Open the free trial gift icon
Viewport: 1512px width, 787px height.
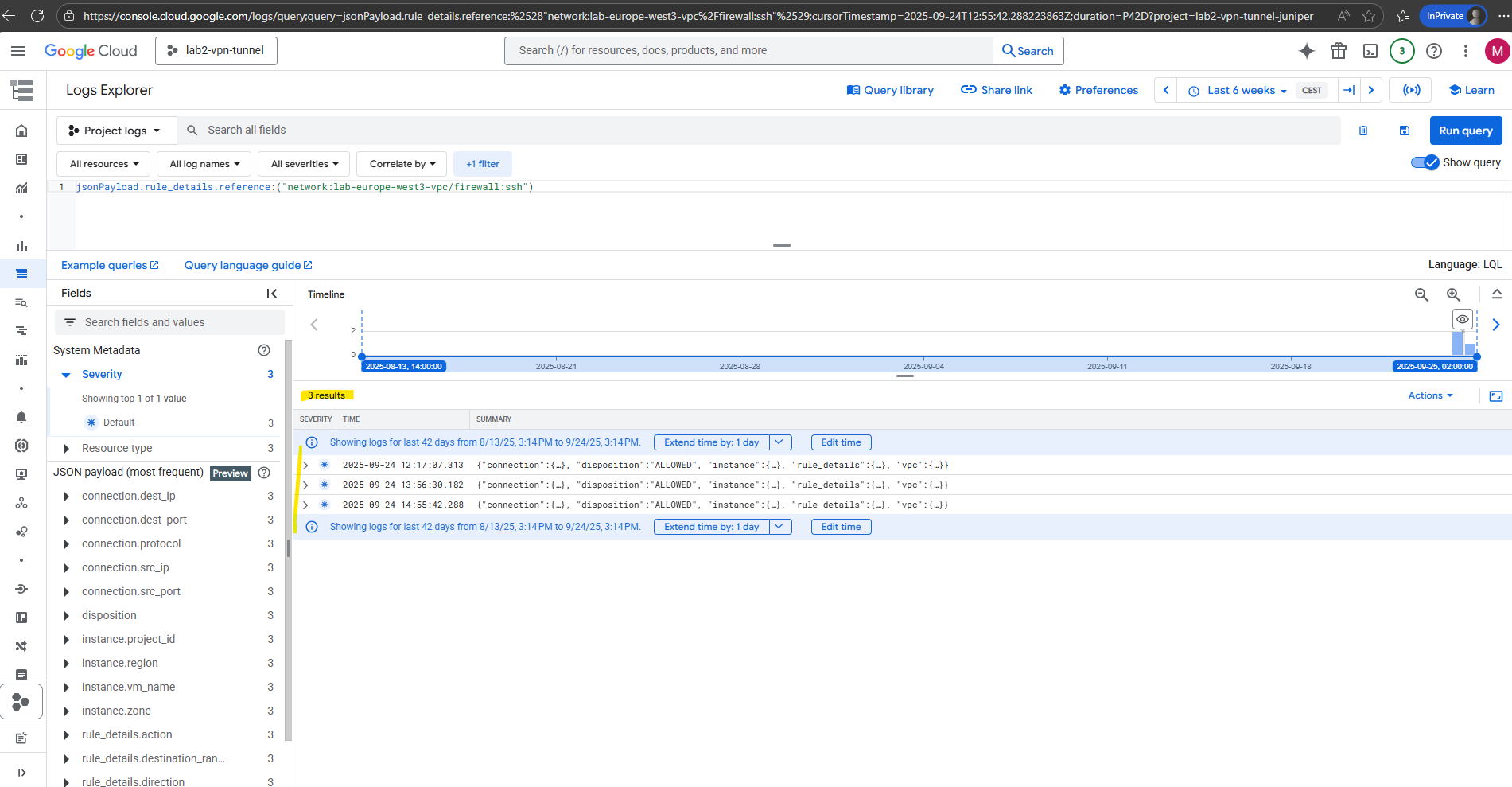pyautogui.click(x=1339, y=51)
